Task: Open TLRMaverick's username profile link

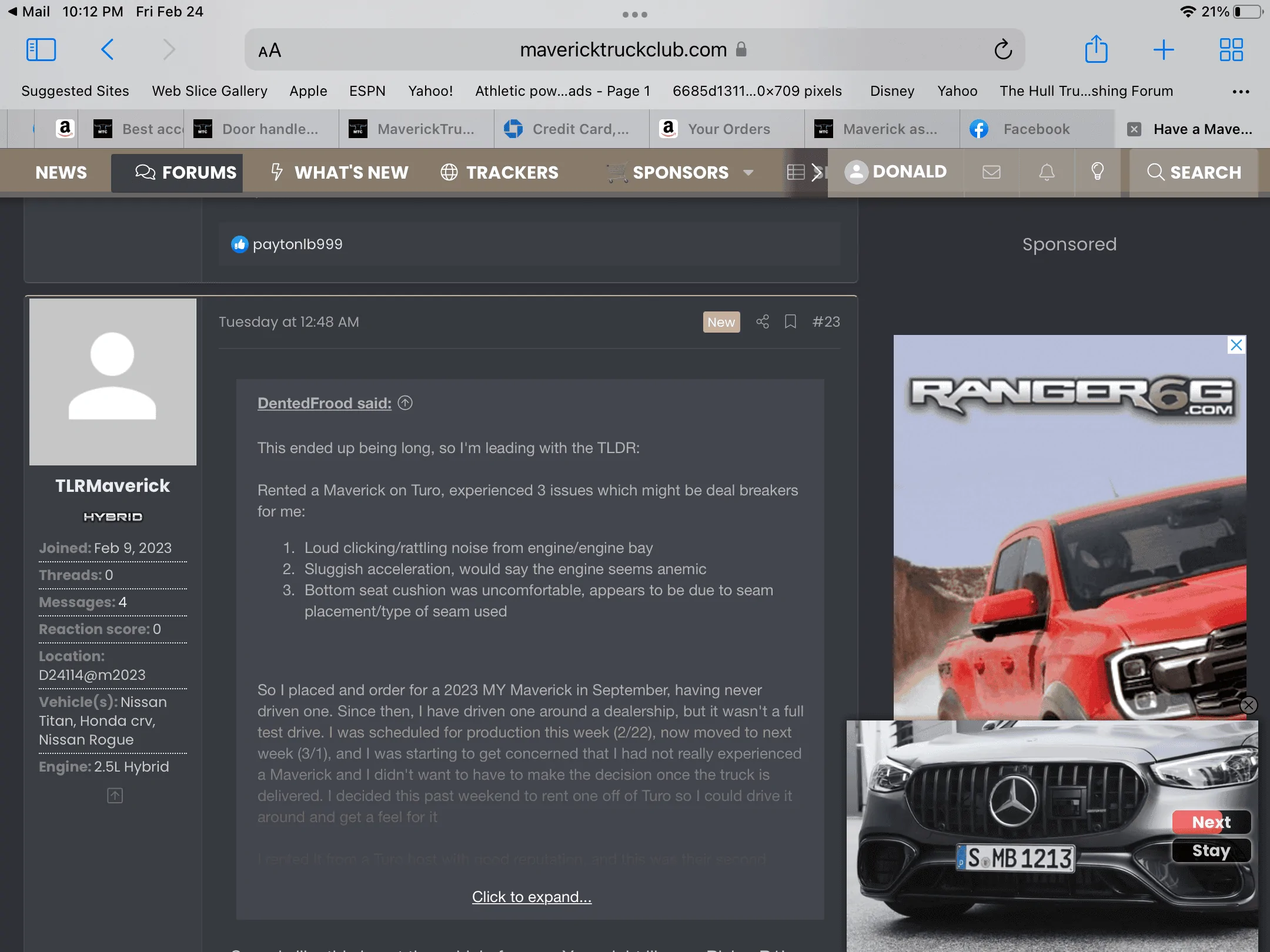Action: [113, 486]
